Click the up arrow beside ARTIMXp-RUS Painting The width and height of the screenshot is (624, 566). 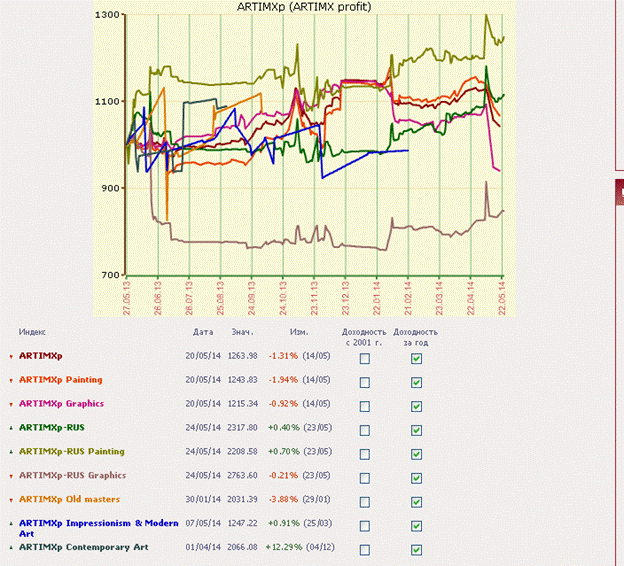pyautogui.click(x=11, y=452)
